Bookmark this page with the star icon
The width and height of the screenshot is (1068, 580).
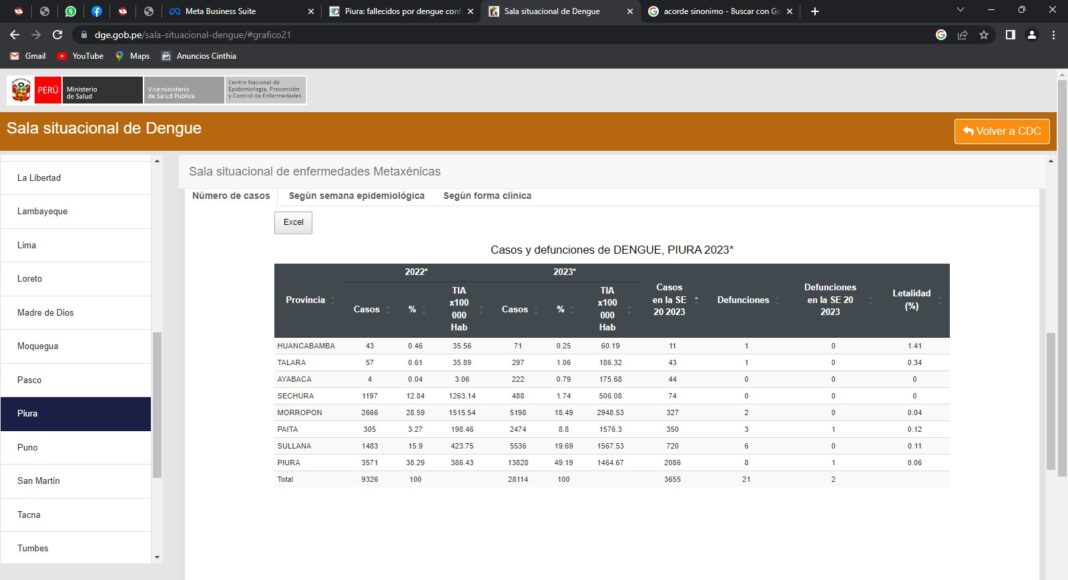click(x=984, y=35)
